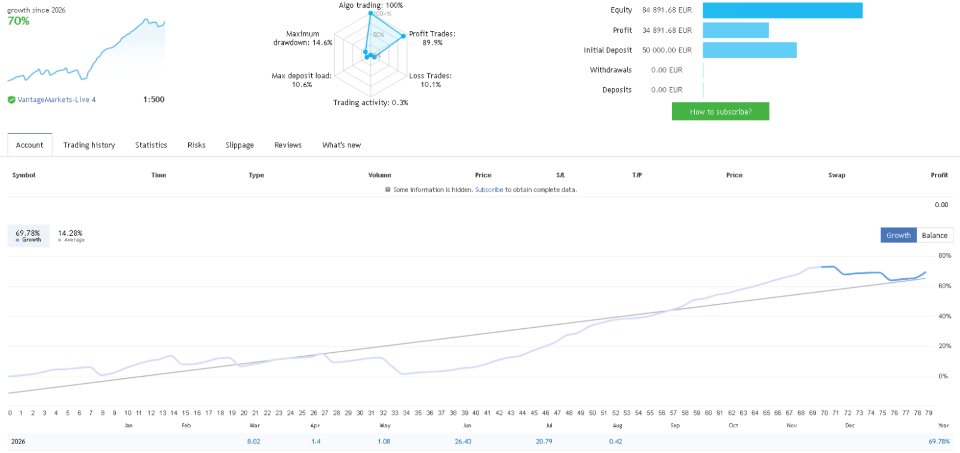
Task: Open the What's new tab
Action: click(x=342, y=145)
